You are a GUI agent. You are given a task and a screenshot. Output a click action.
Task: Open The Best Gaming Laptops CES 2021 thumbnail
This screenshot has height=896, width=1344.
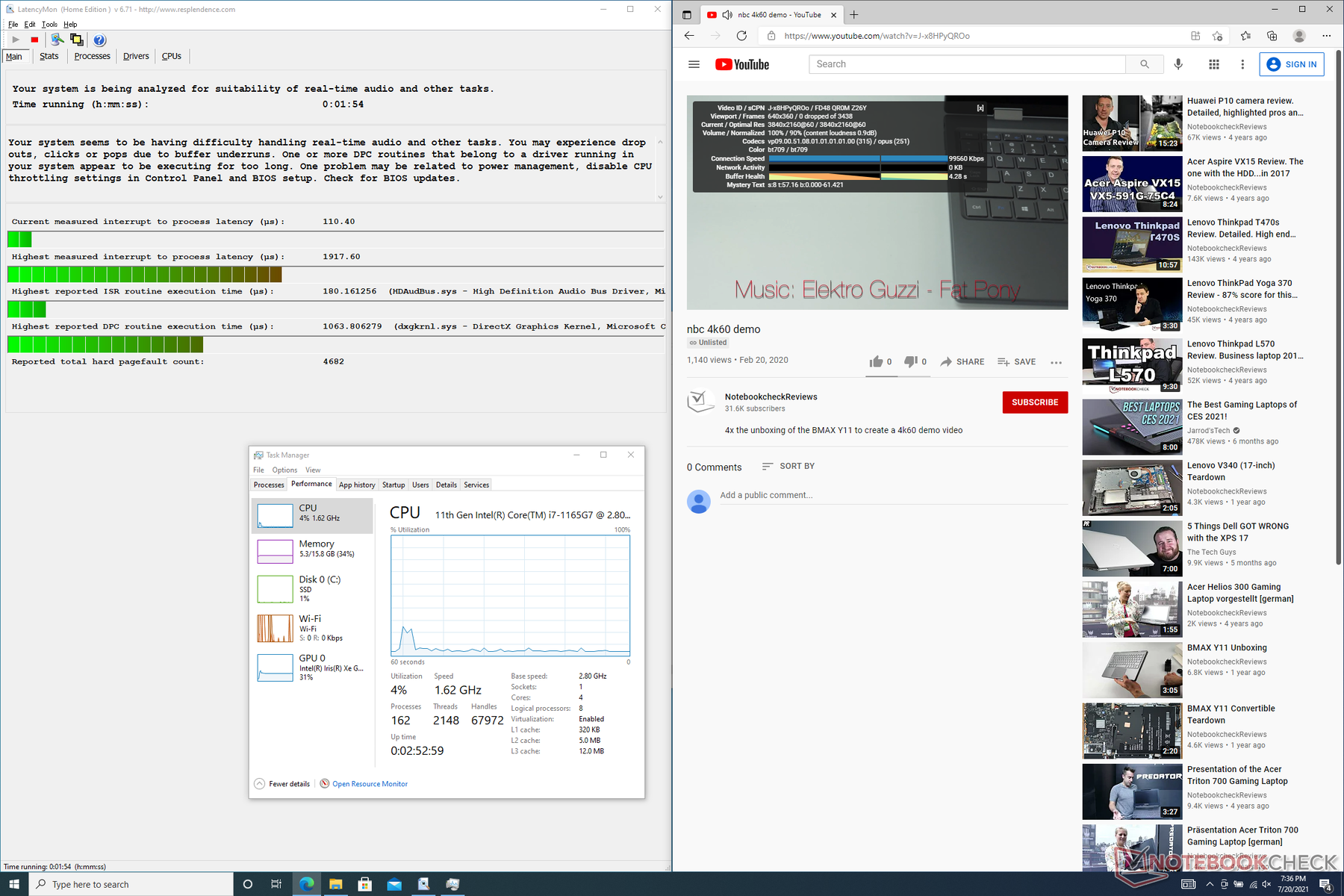[1132, 427]
